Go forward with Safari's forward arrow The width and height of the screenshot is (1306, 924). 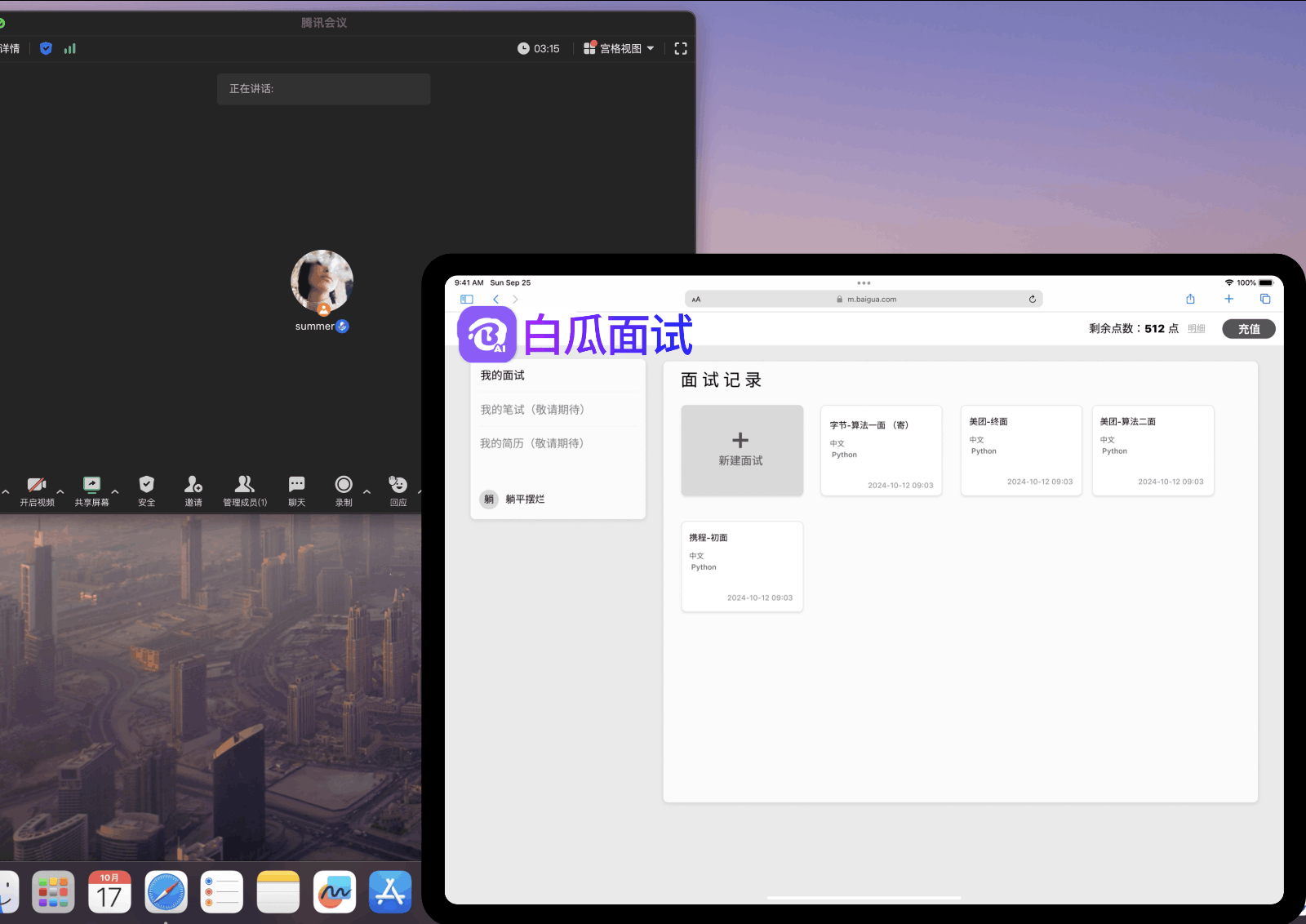coord(515,300)
